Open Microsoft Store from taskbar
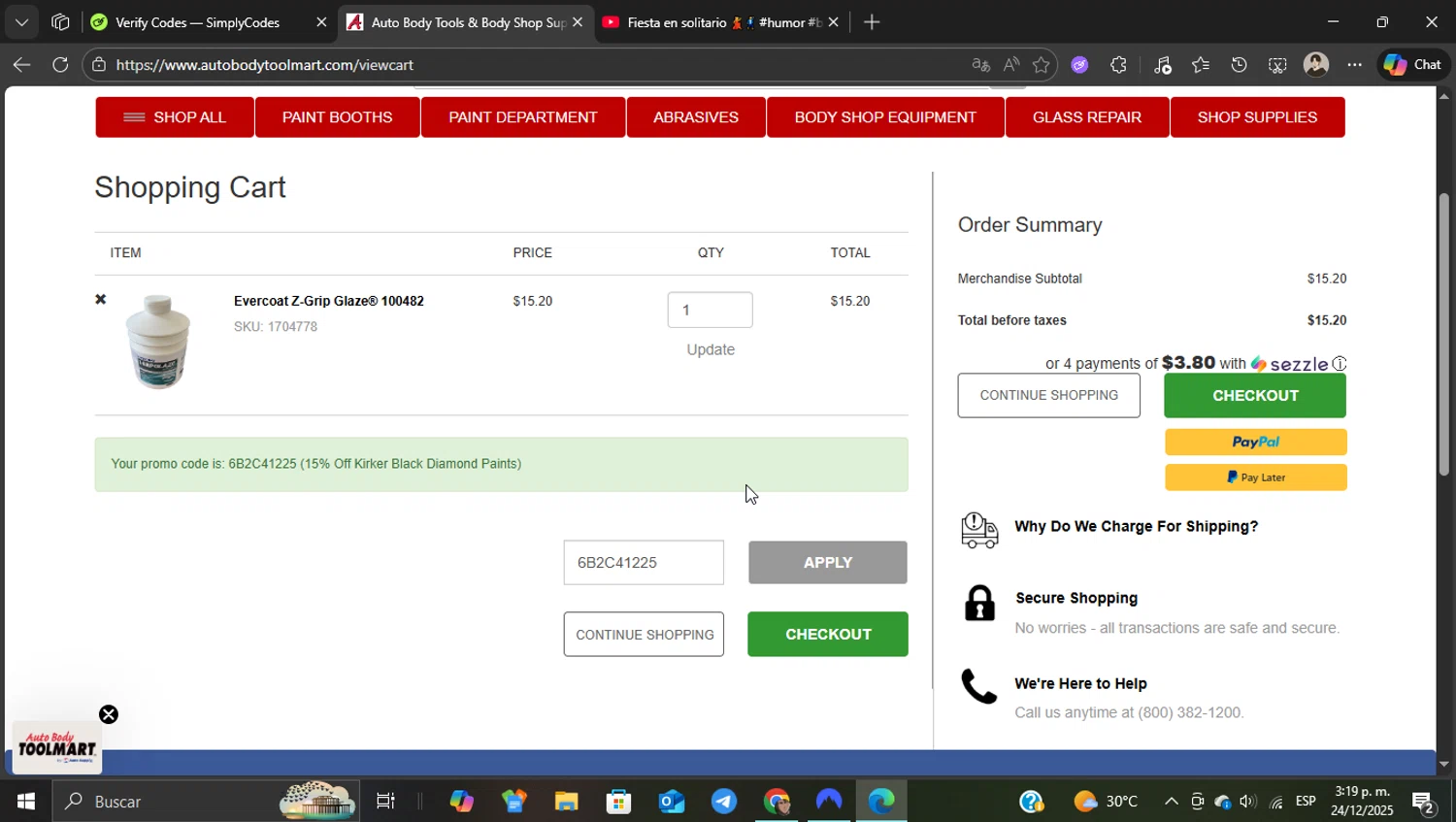This screenshot has width=1456, height=822. [618, 802]
